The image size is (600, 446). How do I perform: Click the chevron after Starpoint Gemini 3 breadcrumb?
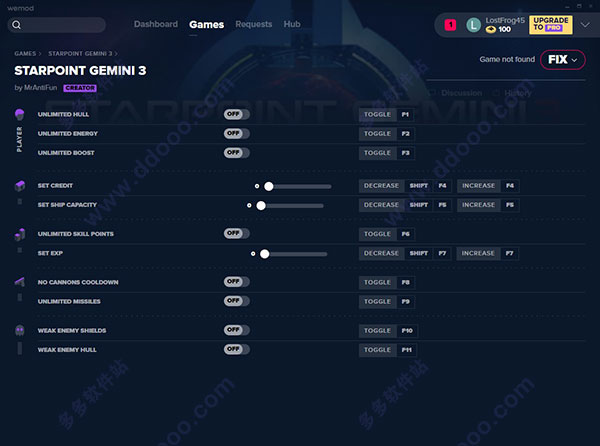tap(116, 54)
